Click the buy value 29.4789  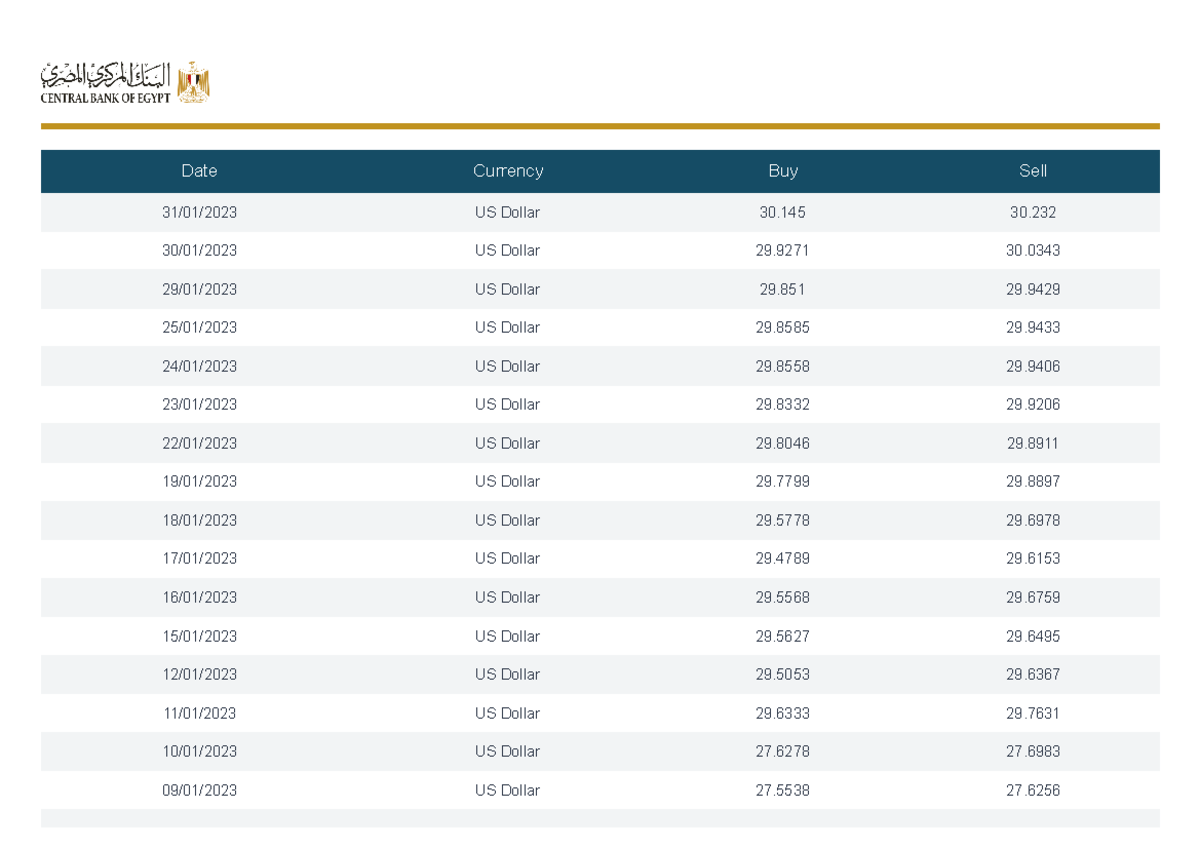(x=783, y=559)
